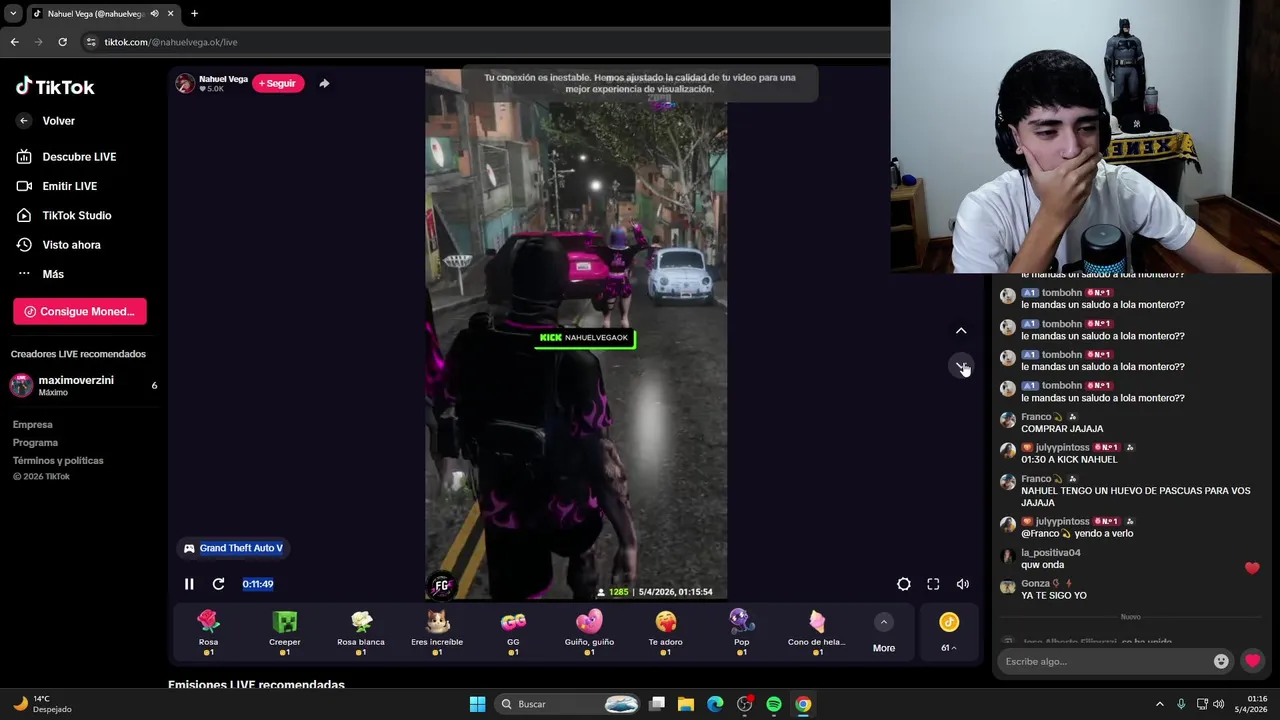The width and height of the screenshot is (1280, 720).
Task: Click julyypintoss 01:30 A KICK NAHUEL message
Action: coord(1069,460)
